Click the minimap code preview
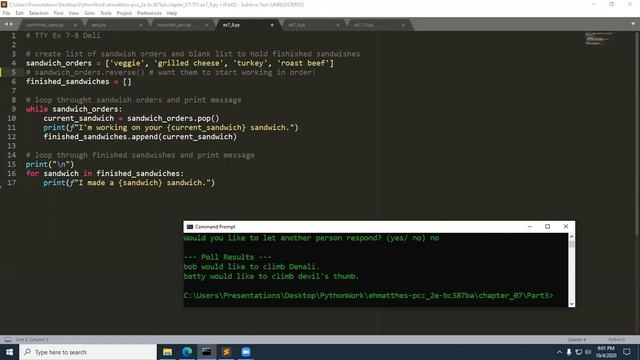640x360 pixels. pos(599,38)
